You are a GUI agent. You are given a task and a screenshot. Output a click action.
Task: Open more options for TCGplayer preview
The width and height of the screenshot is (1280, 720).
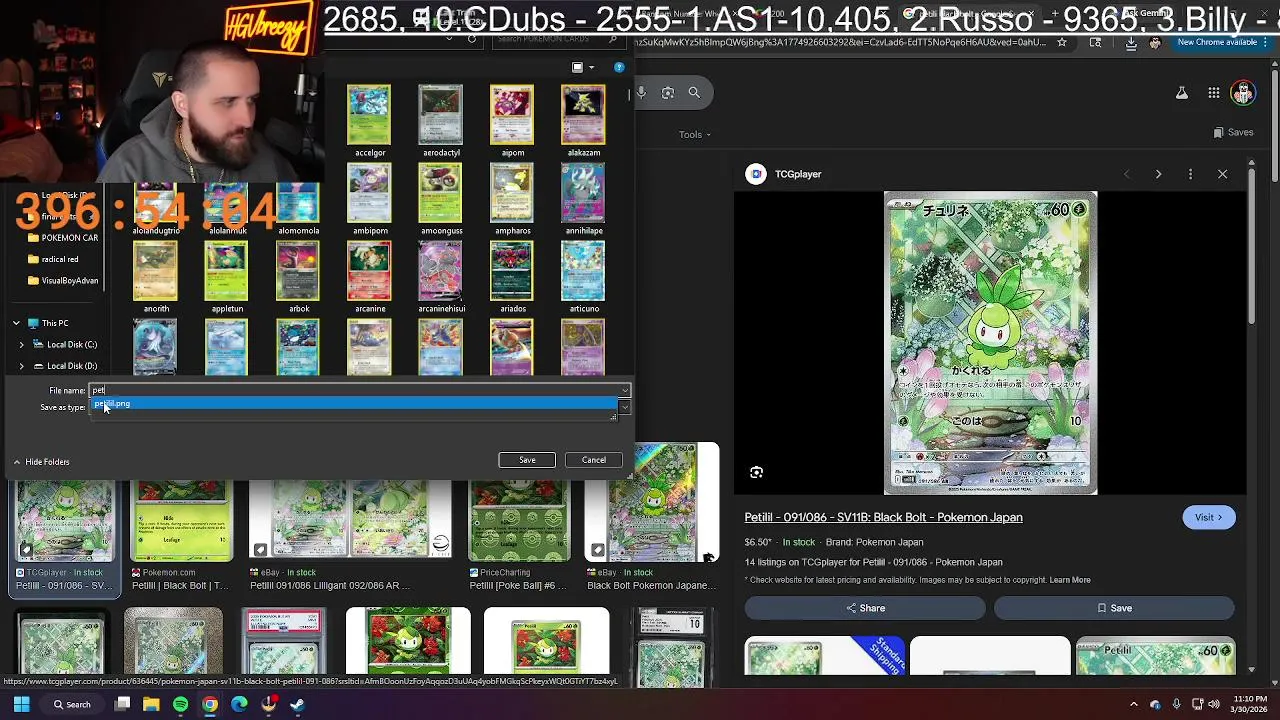1190,174
